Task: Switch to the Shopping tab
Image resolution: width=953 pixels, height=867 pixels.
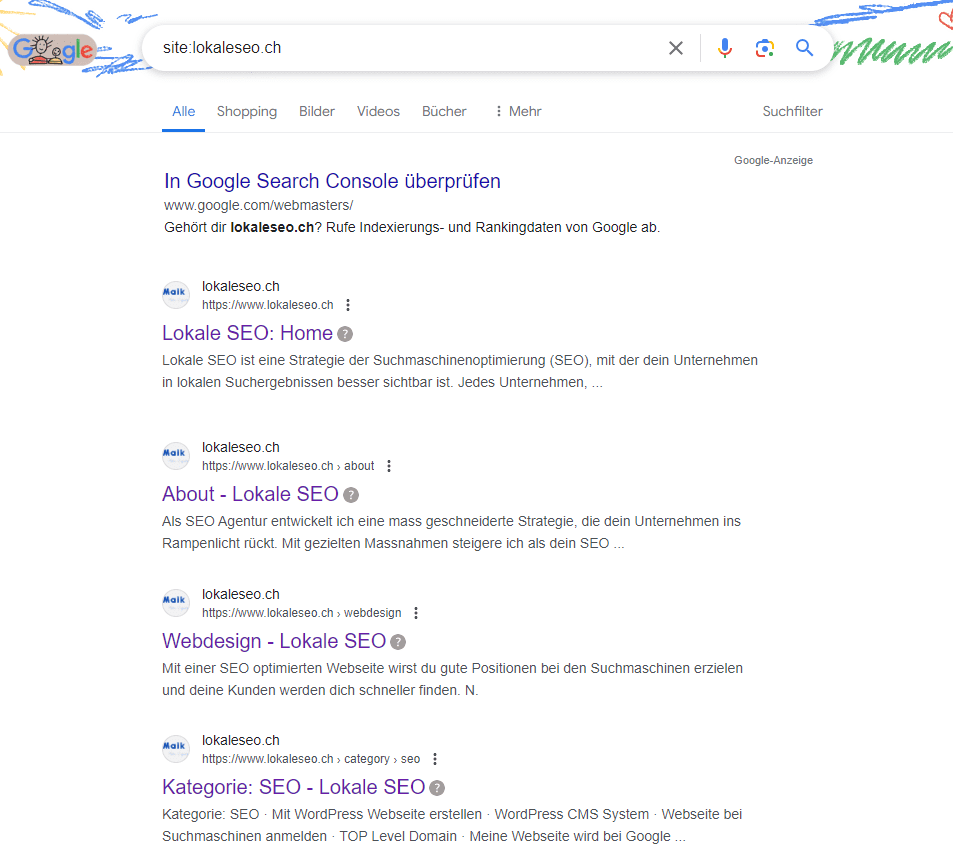Action: pyautogui.click(x=247, y=112)
